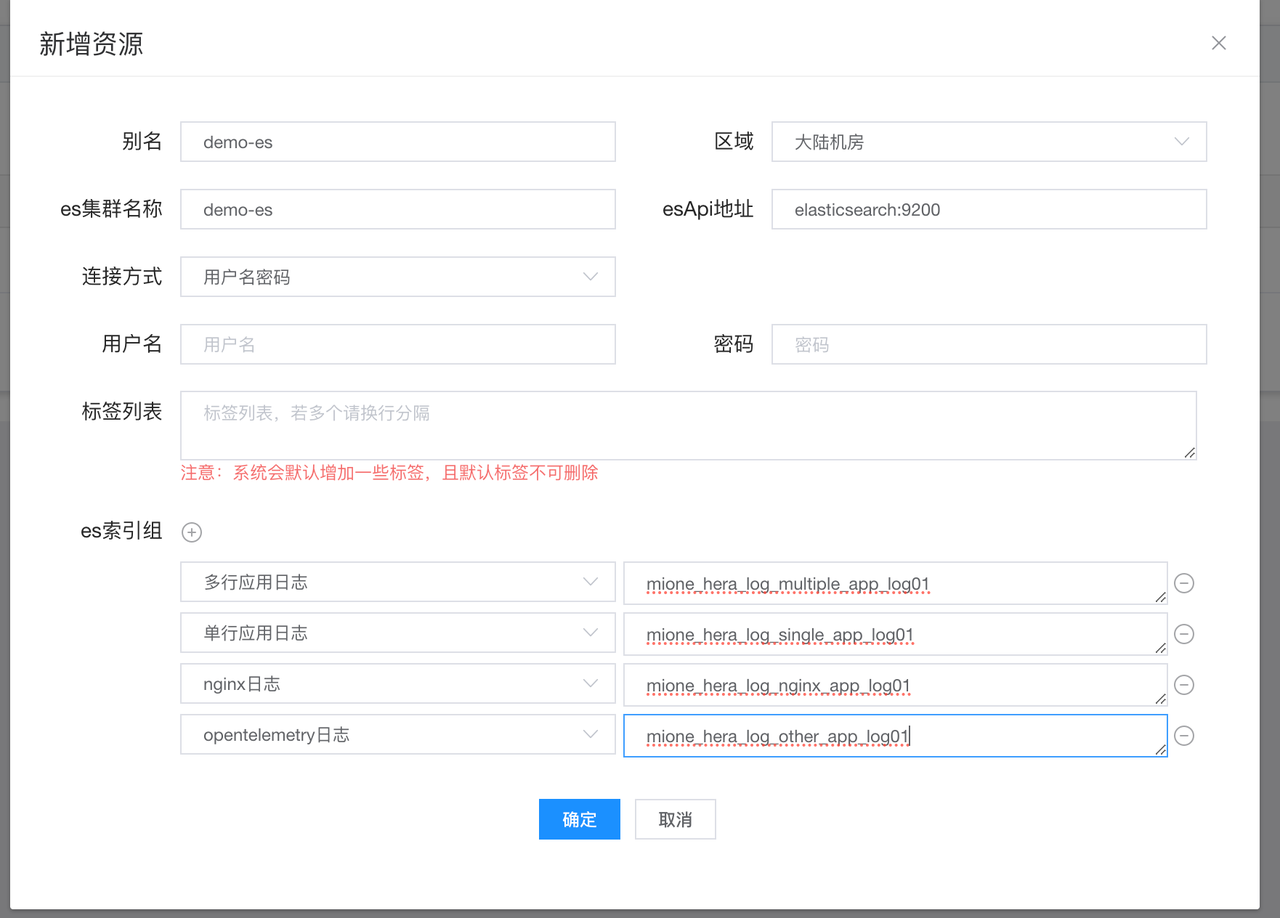Image resolution: width=1280 pixels, height=918 pixels.
Task: Open the 连接方式 dropdown showing 用户名密码
Action: (x=398, y=277)
